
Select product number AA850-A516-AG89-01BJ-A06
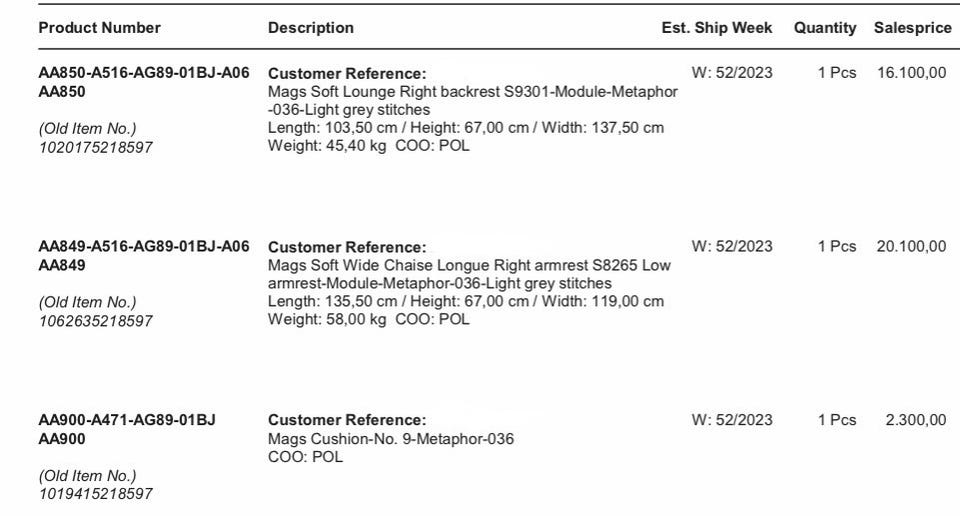click(x=144, y=72)
